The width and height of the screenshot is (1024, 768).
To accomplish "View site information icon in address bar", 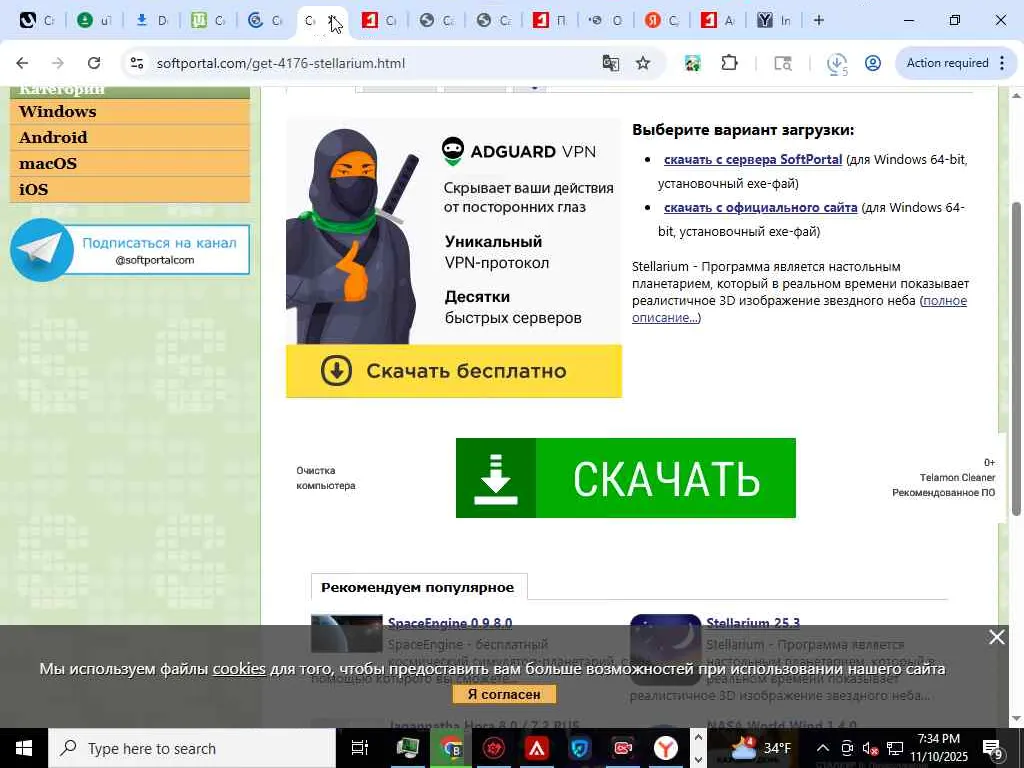I will 136,63.
